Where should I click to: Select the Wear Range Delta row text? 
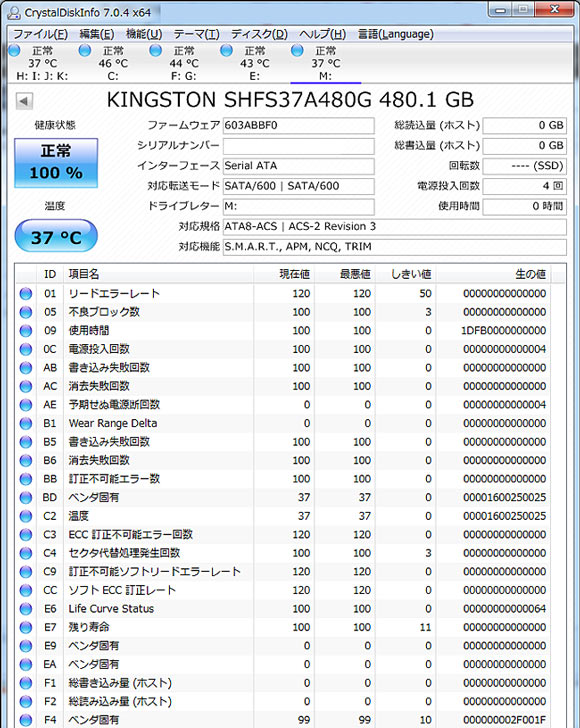[113, 423]
